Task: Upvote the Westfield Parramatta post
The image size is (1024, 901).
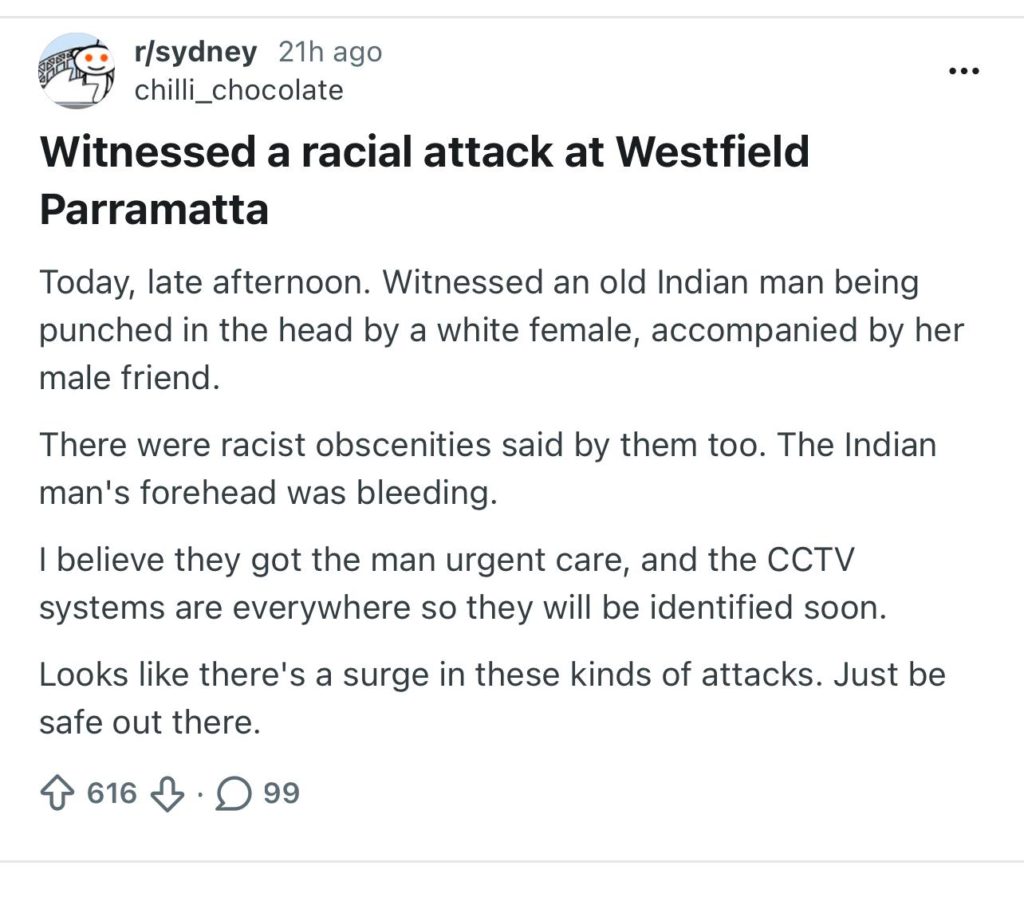Action: click(x=57, y=794)
